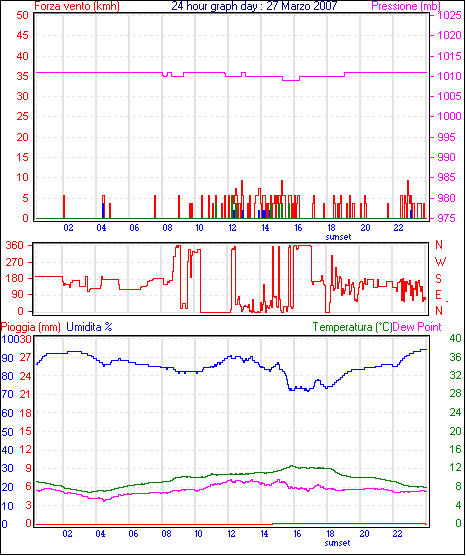Click the 1025 pressure axis value
The width and height of the screenshot is (466, 556).
449,16
